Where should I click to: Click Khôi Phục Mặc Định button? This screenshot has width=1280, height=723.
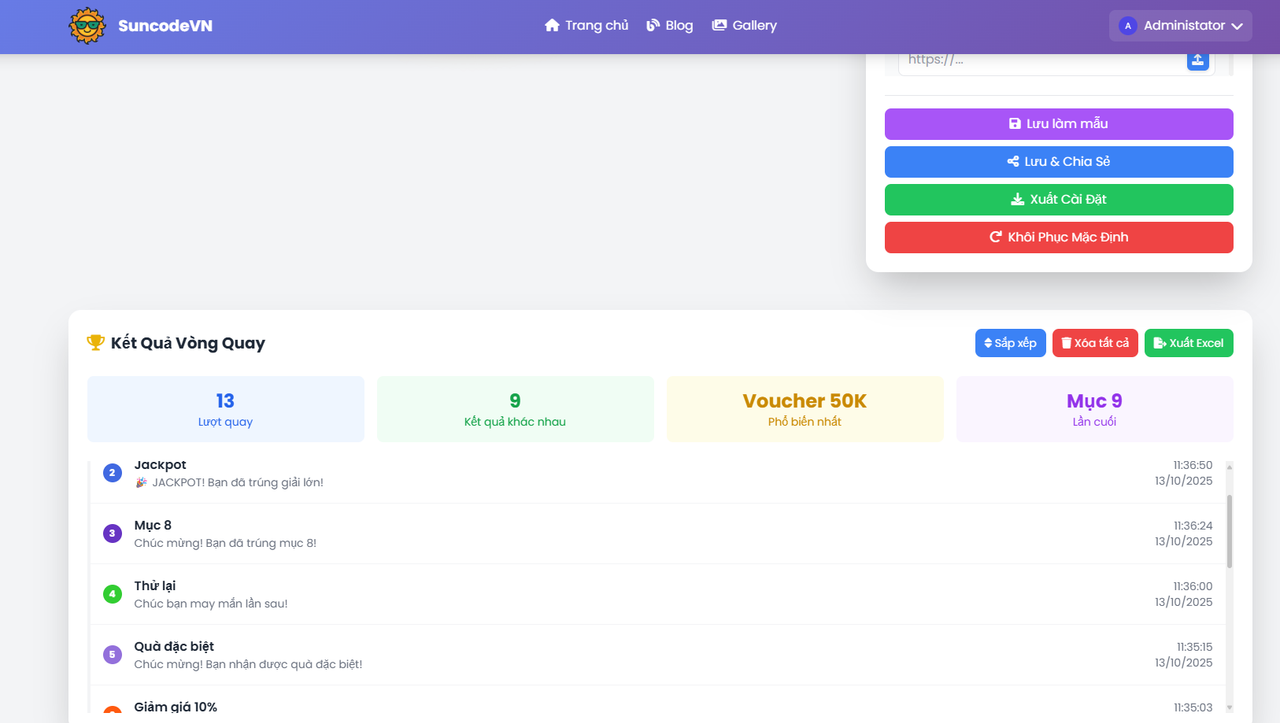click(x=1059, y=238)
